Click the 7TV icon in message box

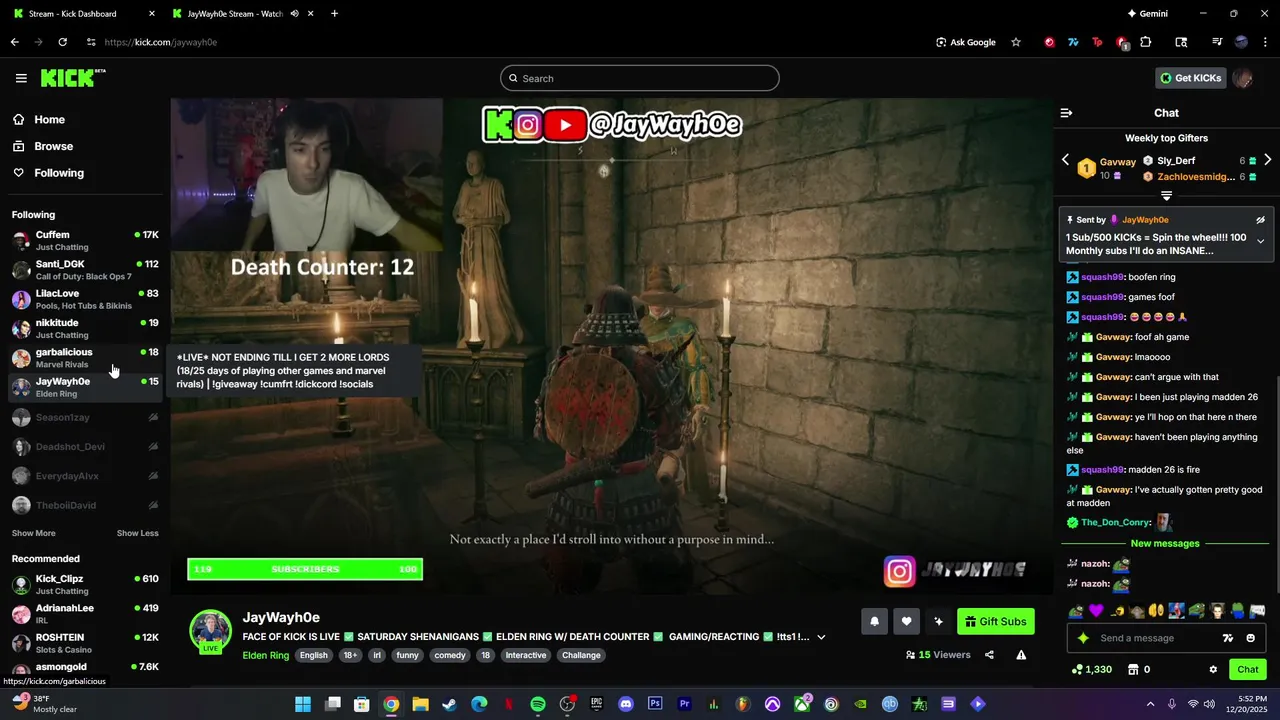1228,638
